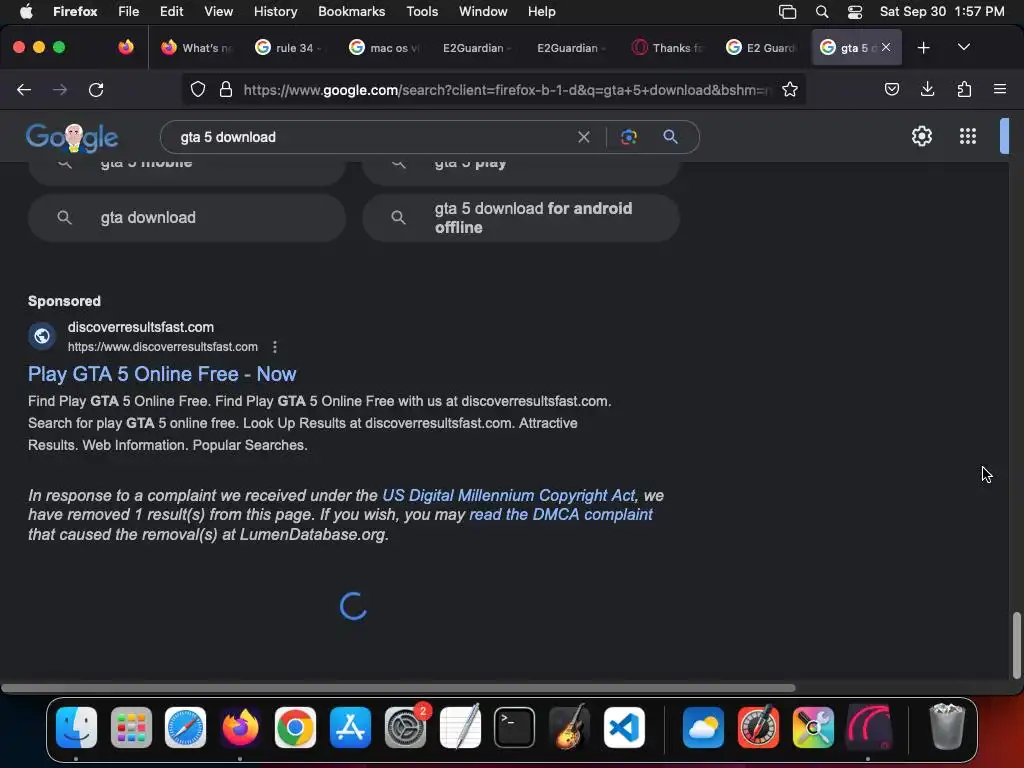This screenshot has width=1024, height=768.
Task: Click the discoverresultsfast.com URL text
Action: [163, 347]
